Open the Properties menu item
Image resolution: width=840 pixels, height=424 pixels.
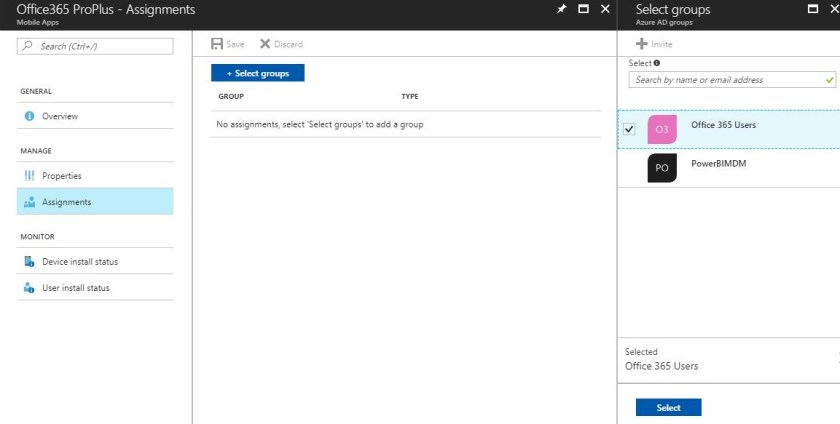95,176
